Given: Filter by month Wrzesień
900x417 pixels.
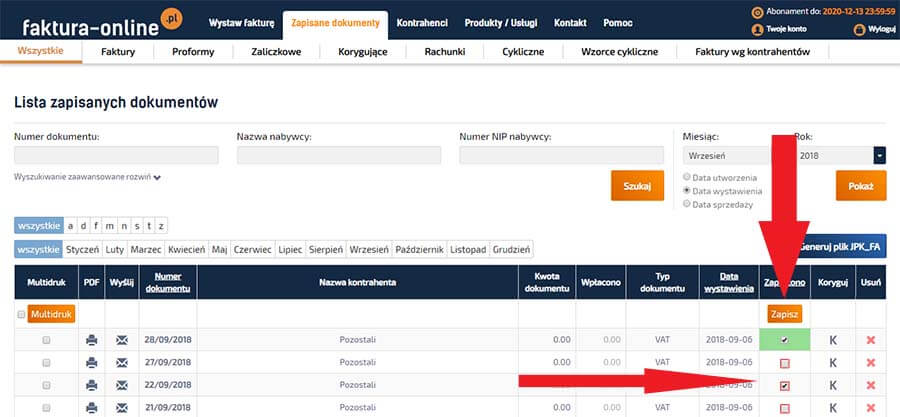Looking at the screenshot, I should click(368, 250).
